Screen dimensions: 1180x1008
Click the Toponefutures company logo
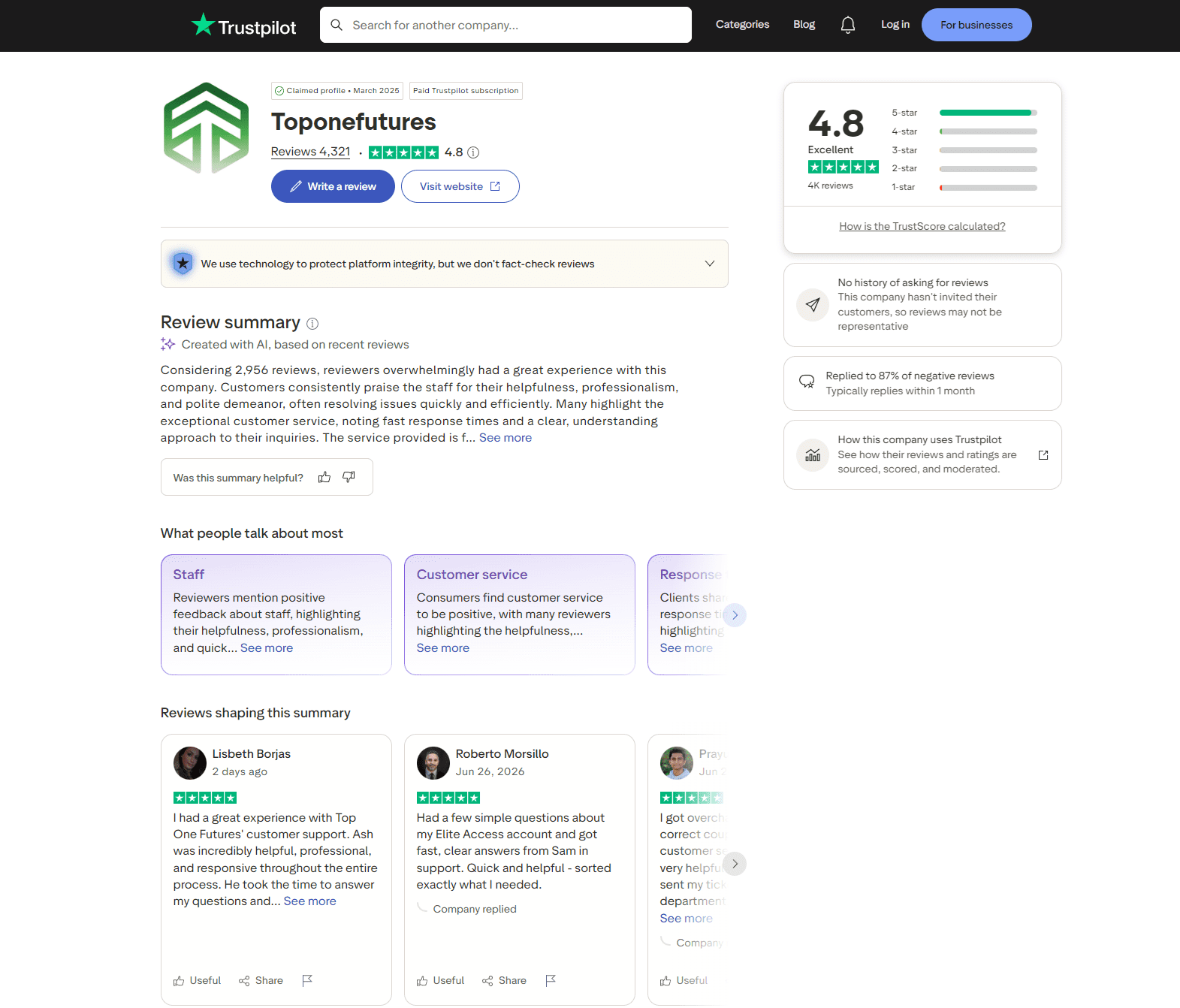pyautogui.click(x=206, y=128)
